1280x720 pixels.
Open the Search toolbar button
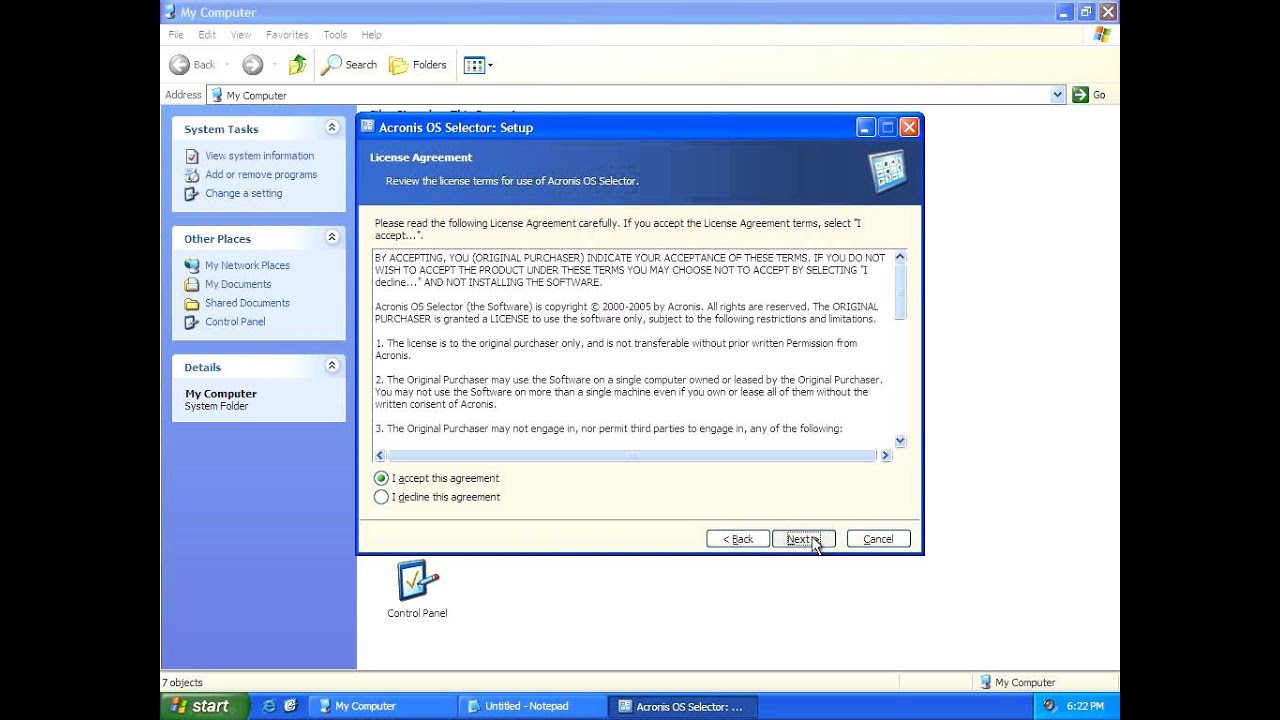(x=349, y=65)
